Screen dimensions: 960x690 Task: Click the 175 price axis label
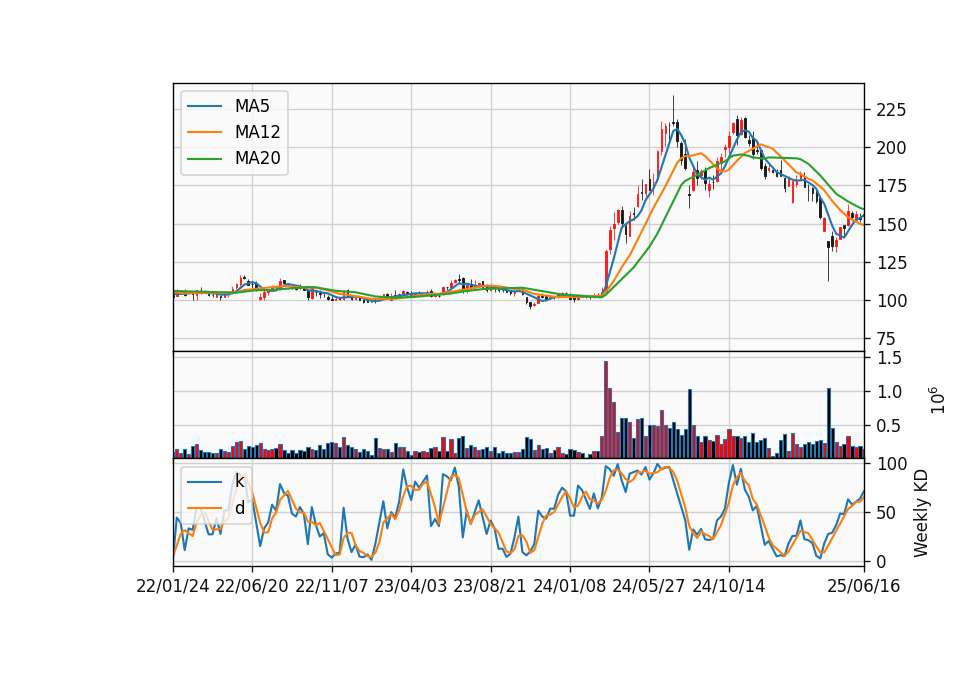click(x=891, y=186)
